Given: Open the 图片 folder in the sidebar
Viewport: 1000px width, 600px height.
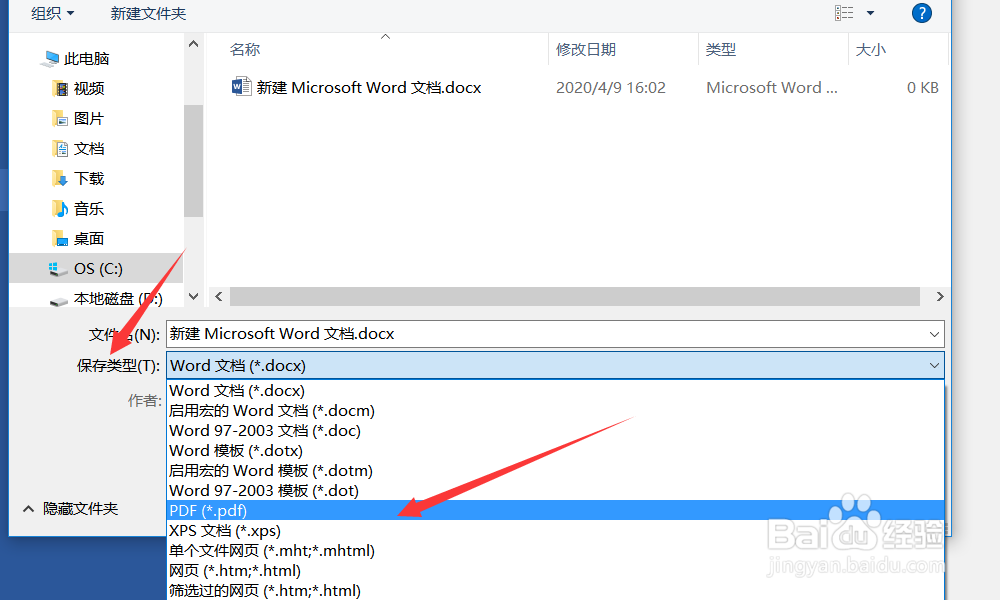Looking at the screenshot, I should [x=88, y=119].
